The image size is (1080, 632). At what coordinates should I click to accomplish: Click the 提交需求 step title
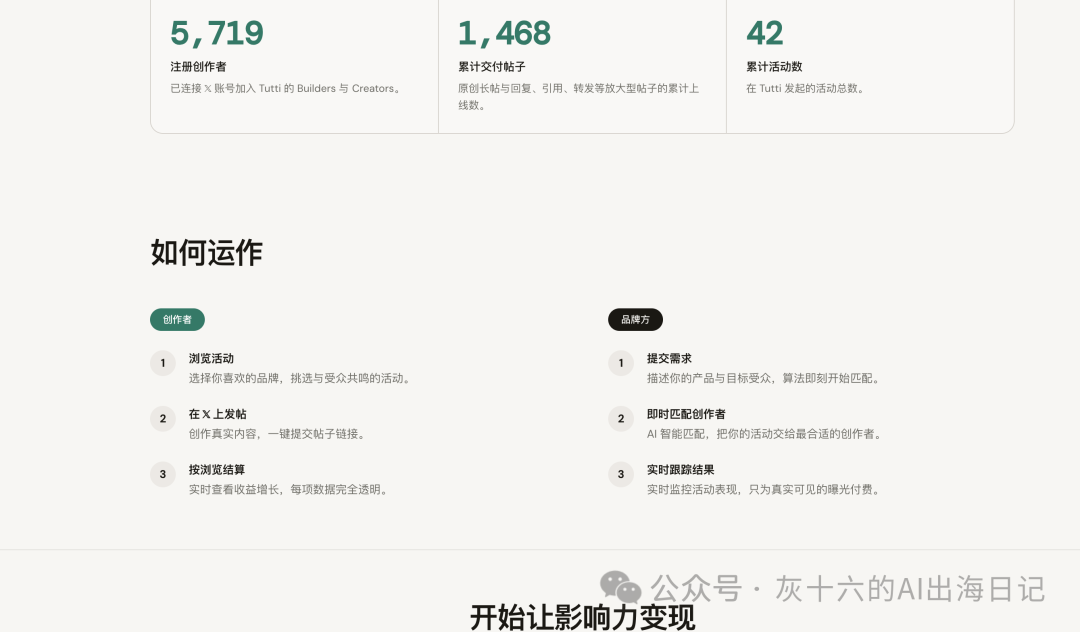click(x=669, y=358)
